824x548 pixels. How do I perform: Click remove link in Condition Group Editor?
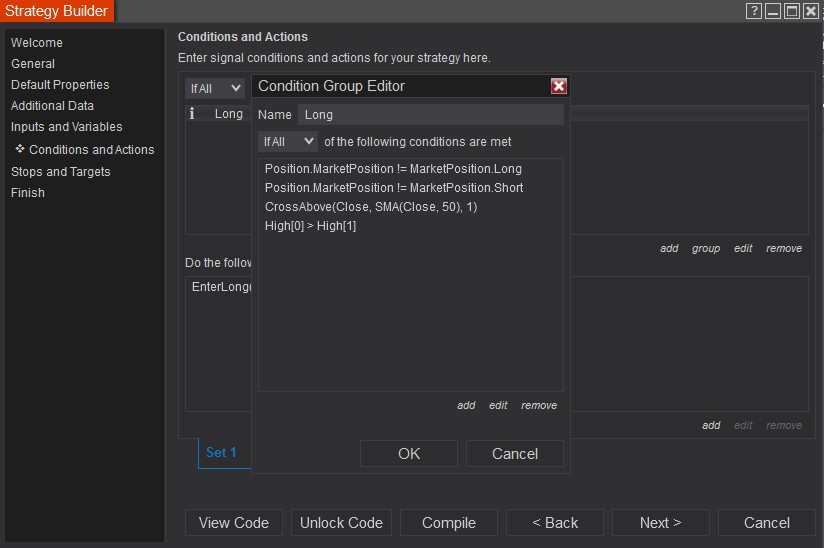[x=539, y=405]
